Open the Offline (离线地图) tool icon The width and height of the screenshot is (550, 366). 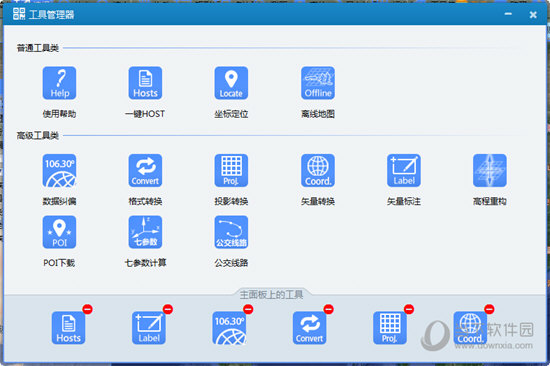click(x=318, y=83)
